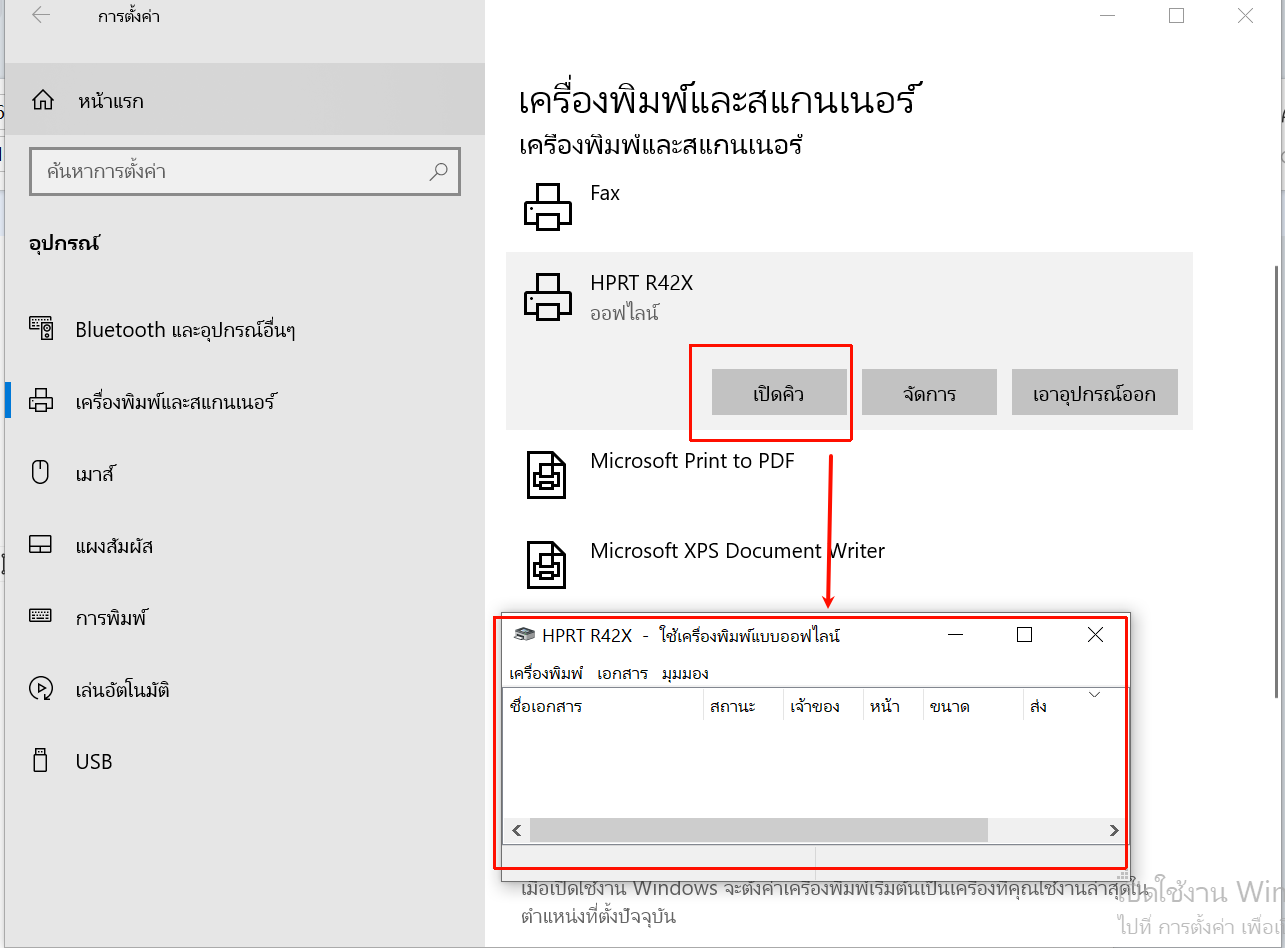Click the search magnifier icon in settings box
This screenshot has width=1285, height=948.
click(438, 172)
